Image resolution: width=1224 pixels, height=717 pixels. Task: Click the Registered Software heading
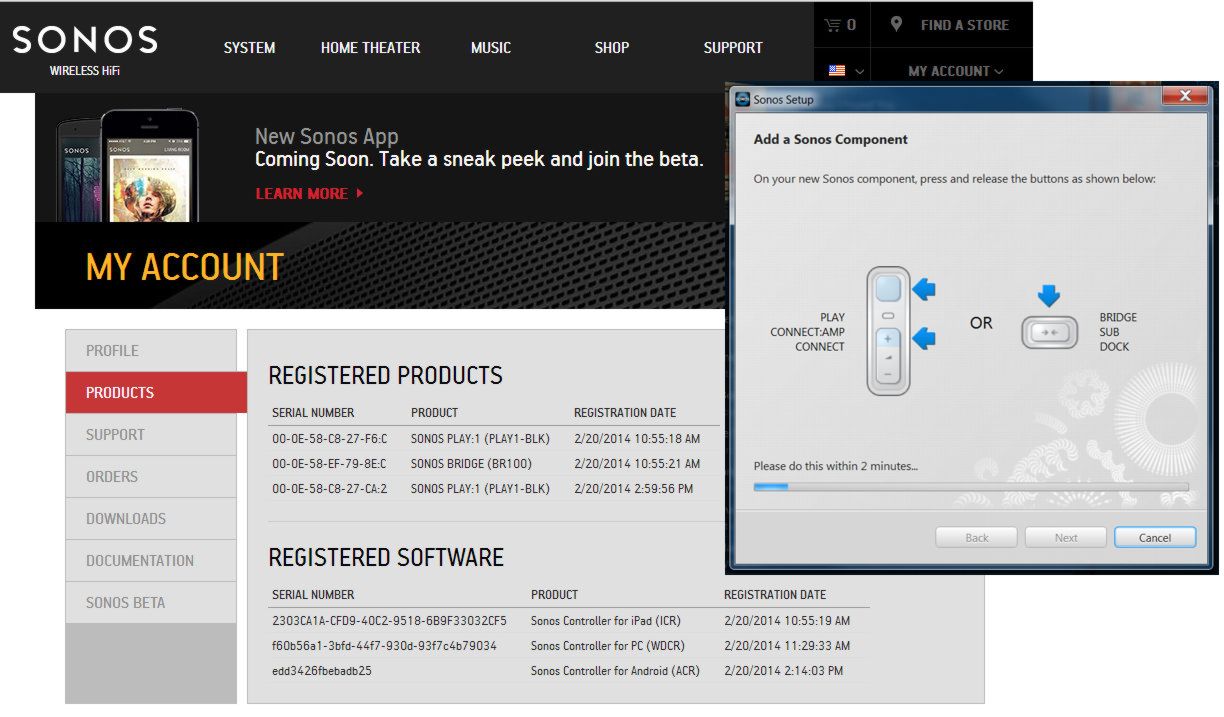386,558
